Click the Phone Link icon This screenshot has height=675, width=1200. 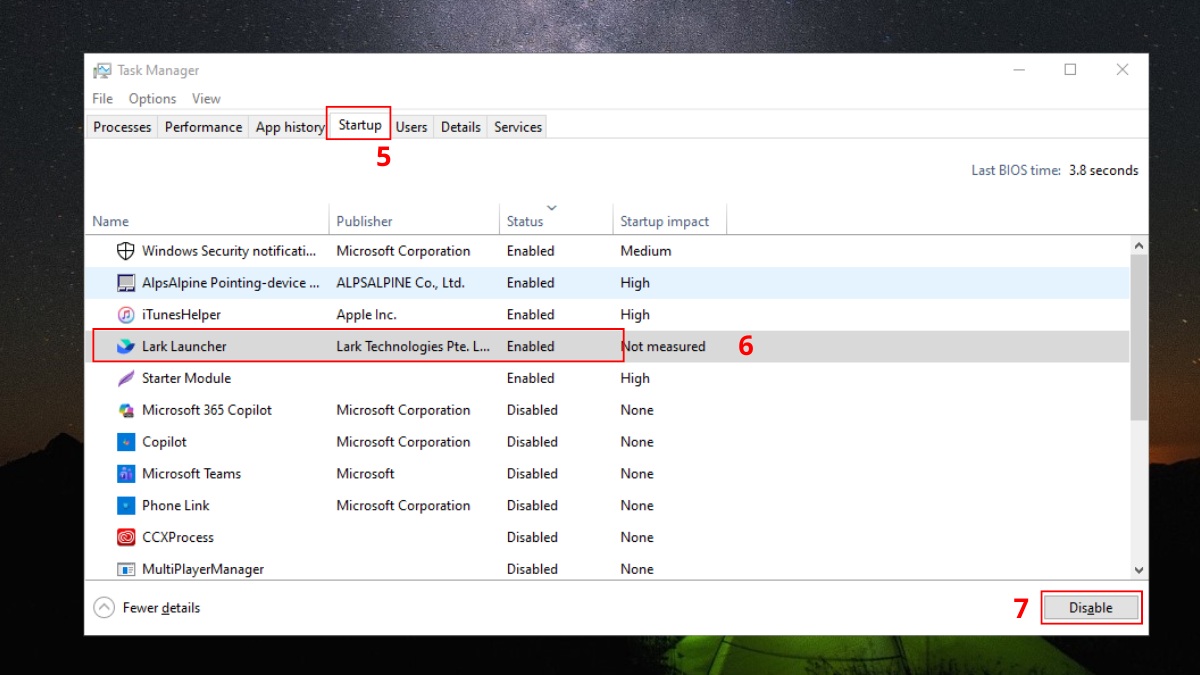[x=125, y=505]
